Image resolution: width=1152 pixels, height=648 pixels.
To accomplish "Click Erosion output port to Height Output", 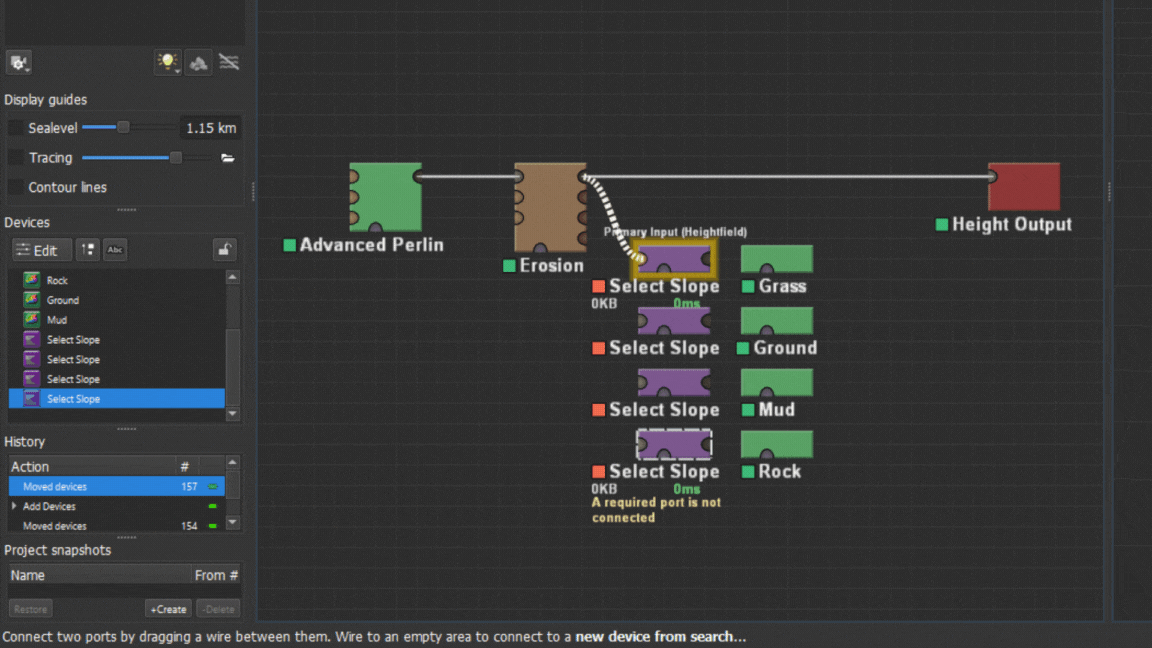I will [x=584, y=176].
